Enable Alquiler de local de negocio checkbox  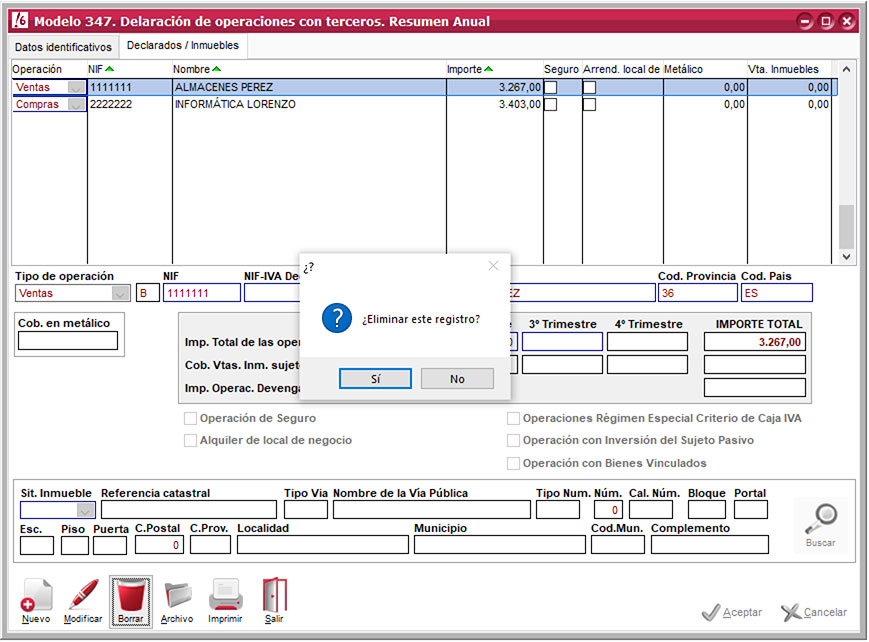pyautogui.click(x=190, y=440)
